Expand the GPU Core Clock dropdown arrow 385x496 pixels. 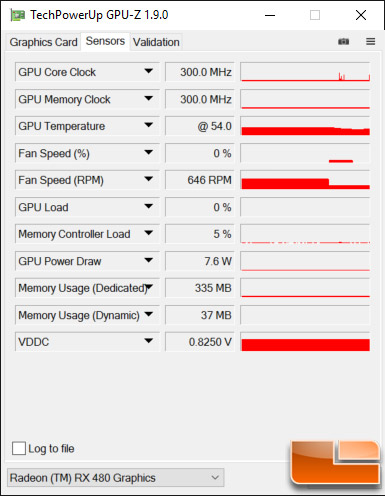[x=149, y=71]
